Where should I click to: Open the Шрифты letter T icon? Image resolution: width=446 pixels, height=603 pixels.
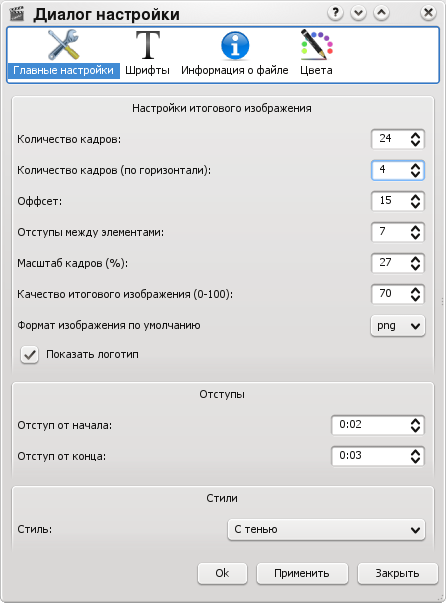[x=148, y=45]
